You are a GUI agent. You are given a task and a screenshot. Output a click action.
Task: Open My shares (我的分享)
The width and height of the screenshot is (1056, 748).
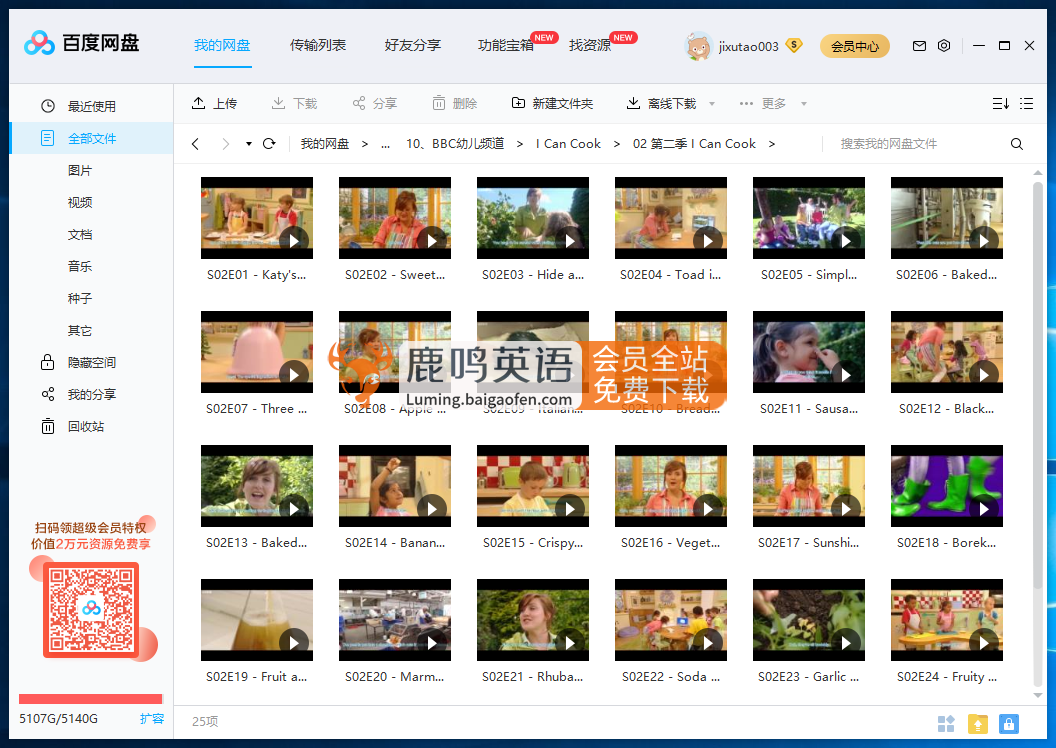(92, 395)
